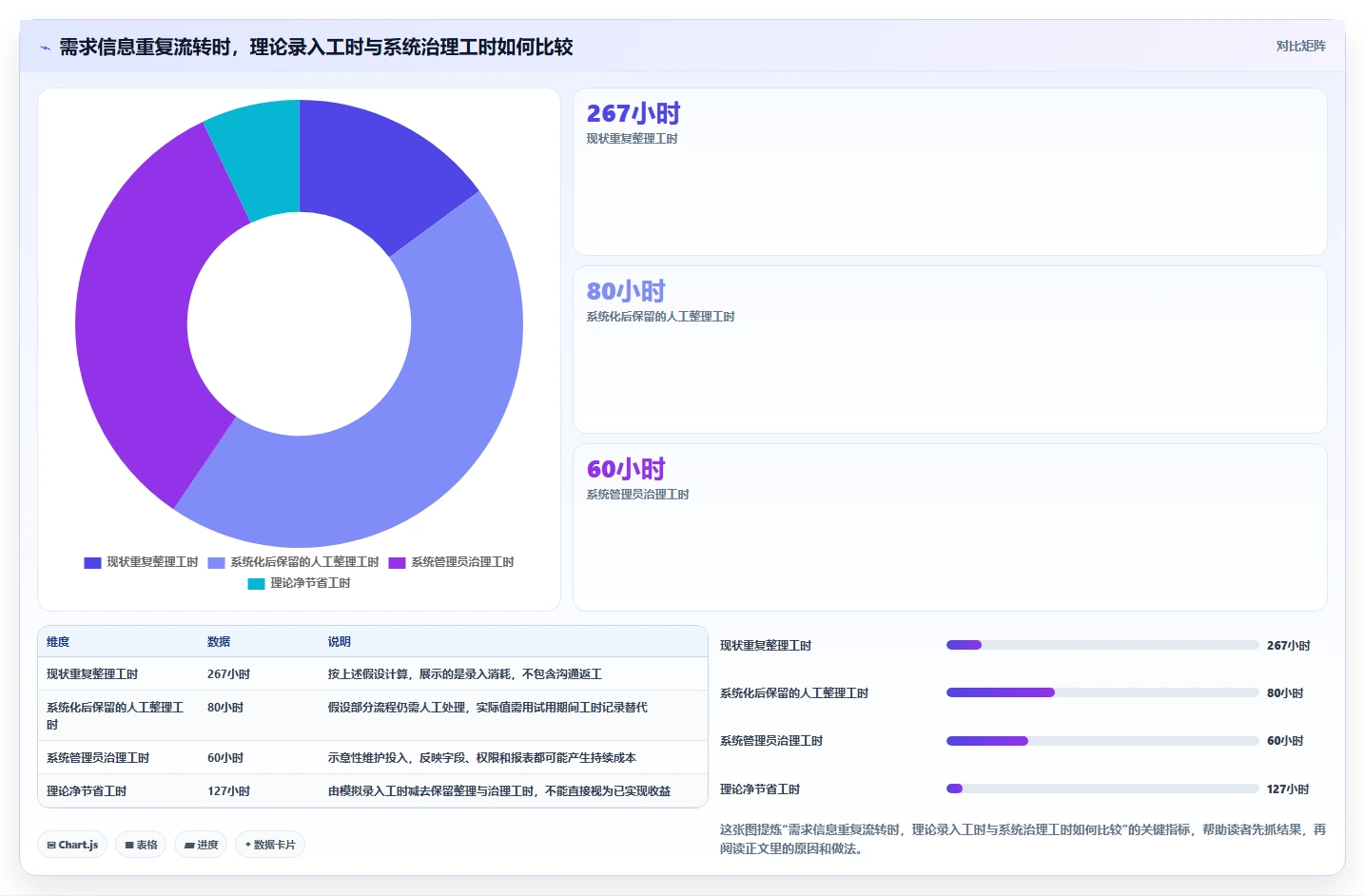
Task: Click table cell 现状重复整理工时 in first row
Action: tap(92, 674)
